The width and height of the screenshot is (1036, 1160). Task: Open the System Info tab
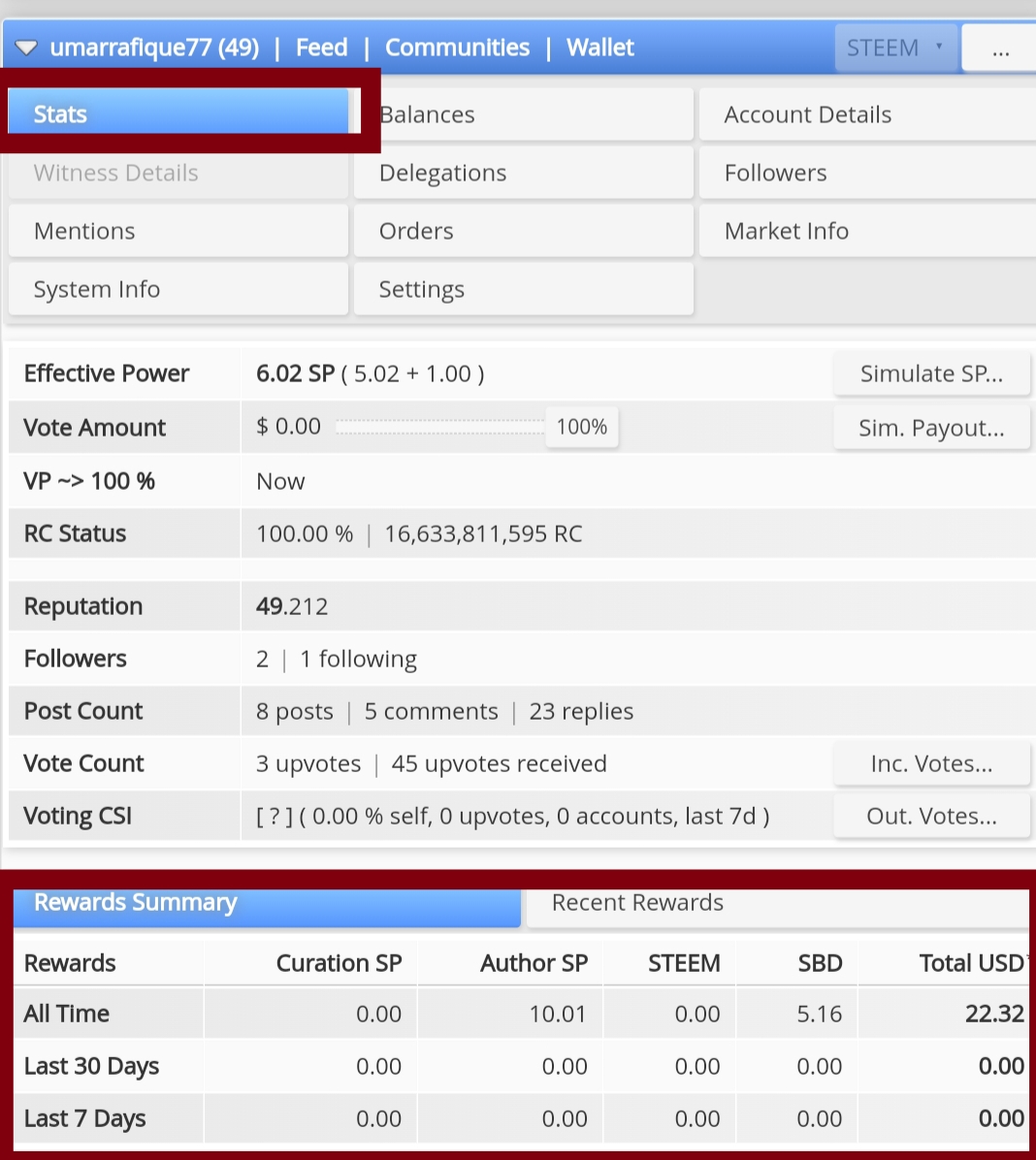coord(178,289)
